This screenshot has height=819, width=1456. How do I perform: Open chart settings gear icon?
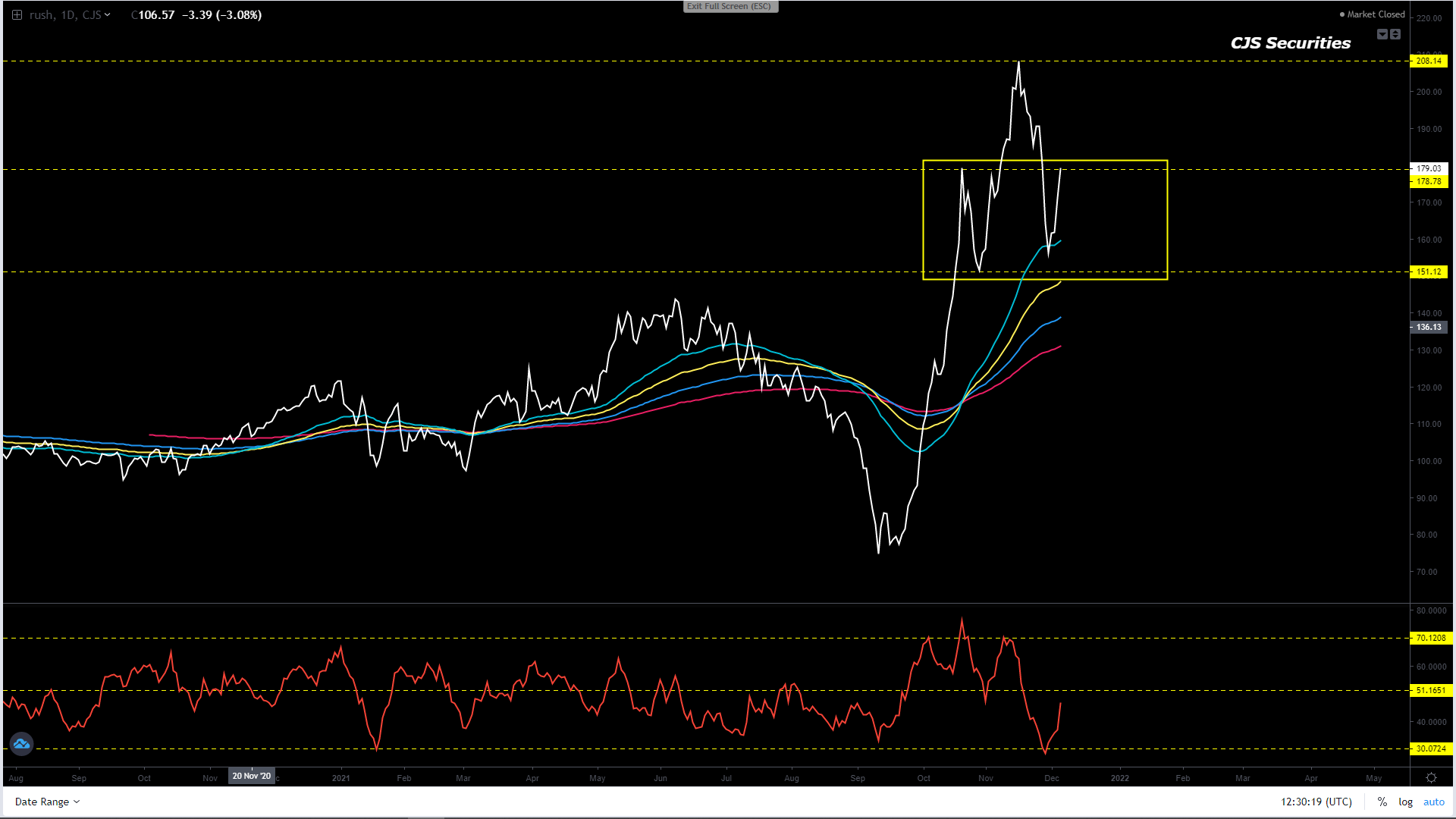click(x=1431, y=778)
